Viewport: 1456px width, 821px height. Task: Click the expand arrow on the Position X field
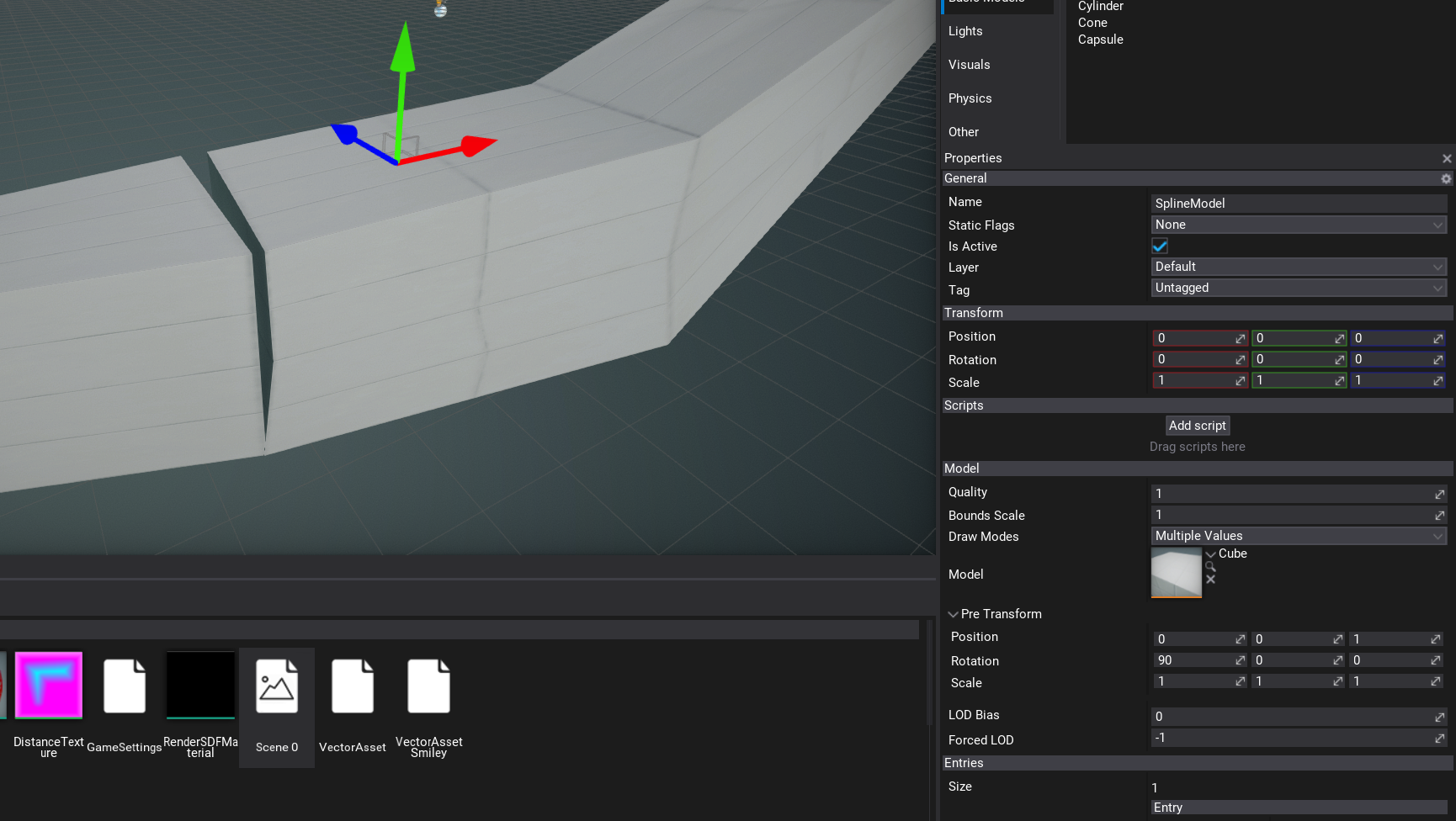click(x=1239, y=338)
